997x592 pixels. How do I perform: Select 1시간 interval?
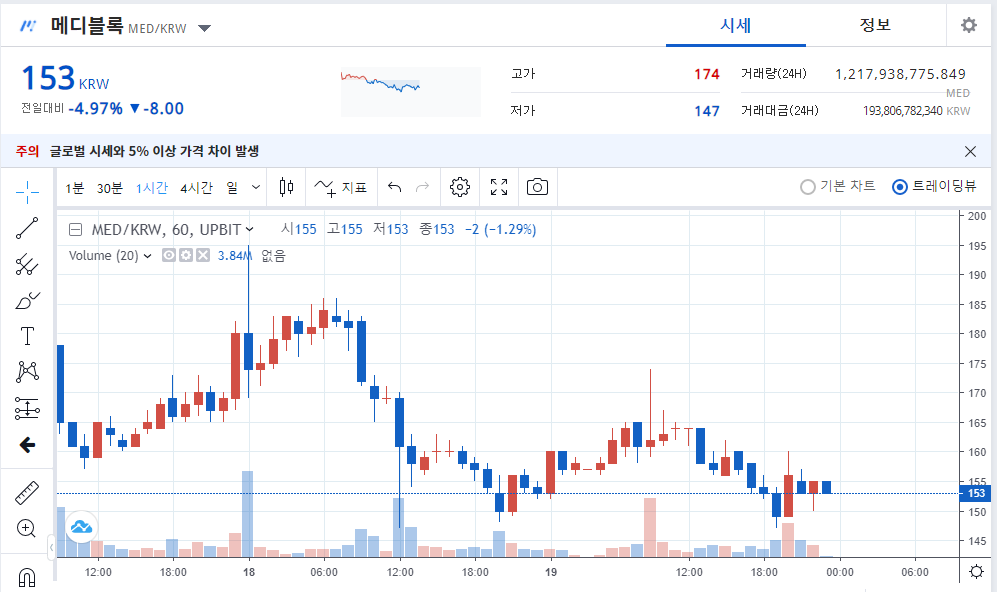coord(151,188)
